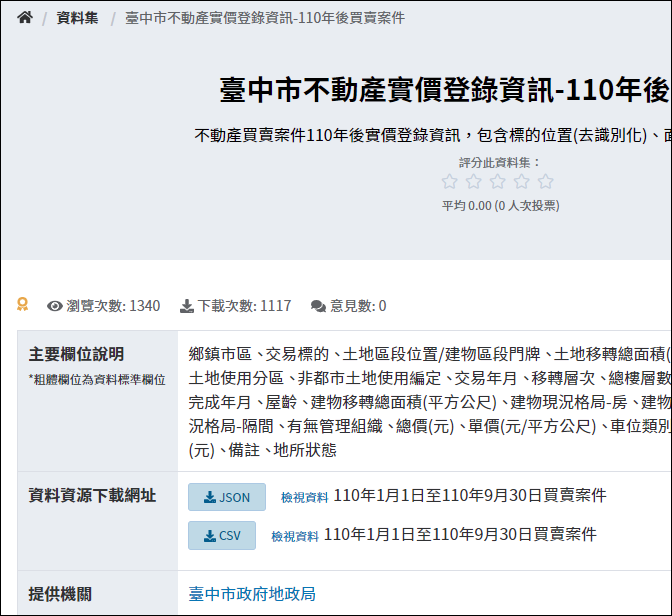The height and width of the screenshot is (616, 672).
Task: Click the comments icon beside 意見數
Action: (318, 306)
